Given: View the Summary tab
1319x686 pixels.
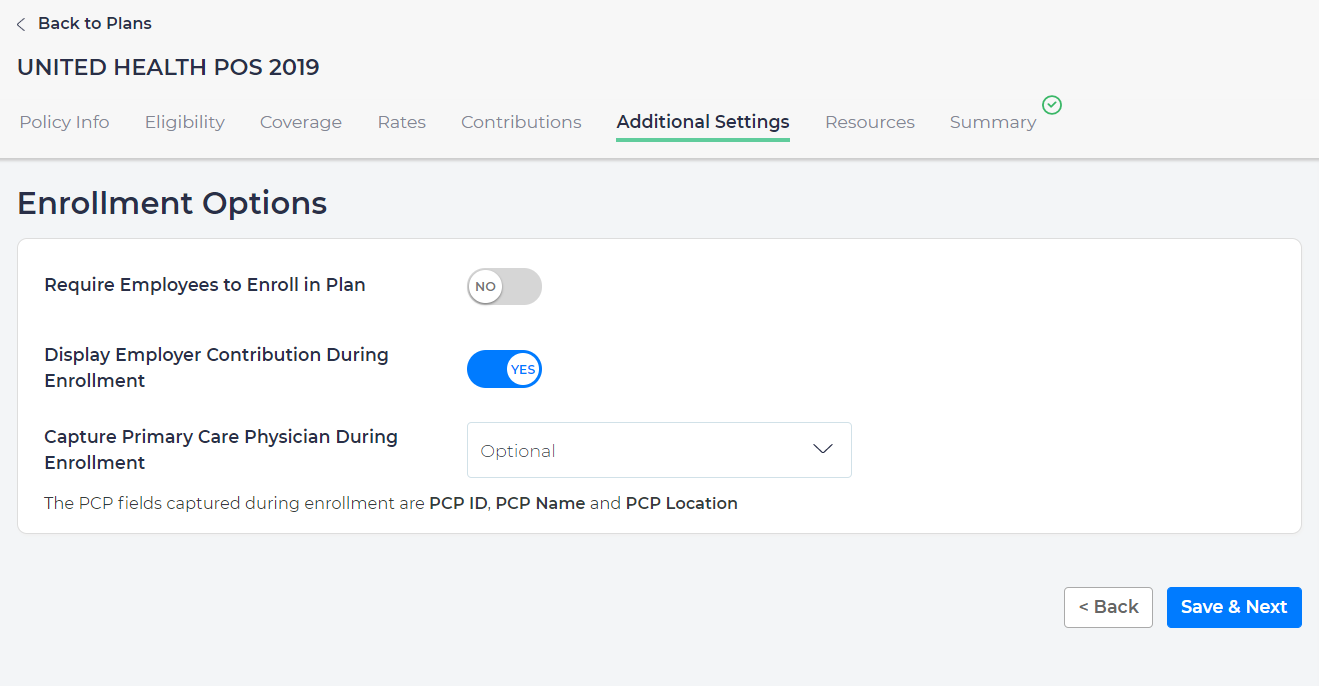Looking at the screenshot, I should [993, 122].
